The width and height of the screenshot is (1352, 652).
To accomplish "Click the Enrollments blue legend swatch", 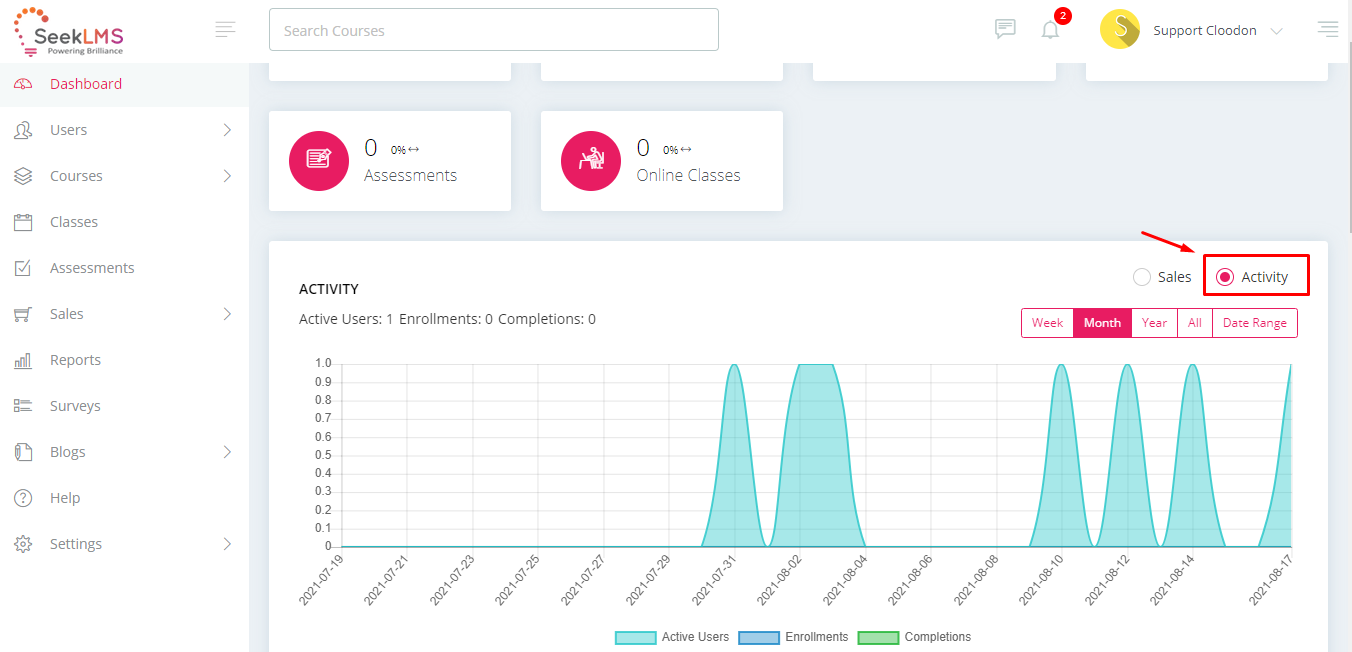I will (758, 637).
